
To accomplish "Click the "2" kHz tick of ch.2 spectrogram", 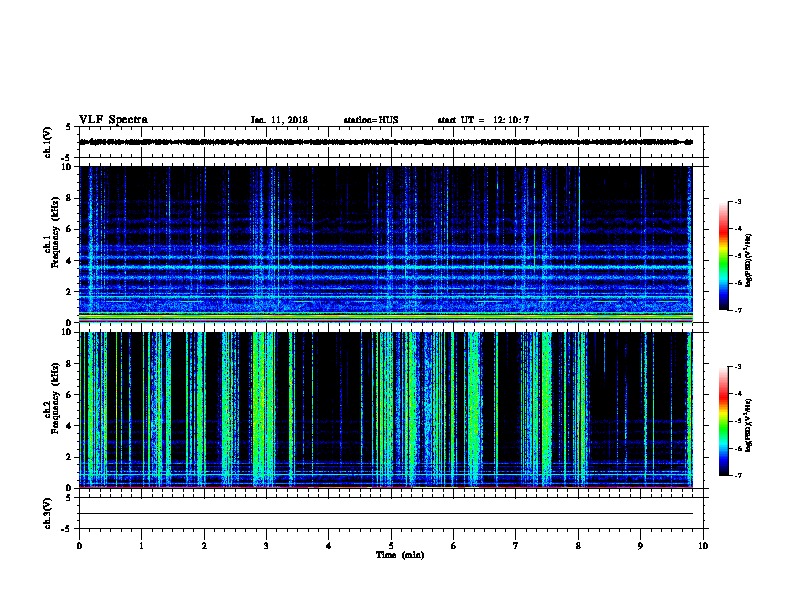I will 69,457.
